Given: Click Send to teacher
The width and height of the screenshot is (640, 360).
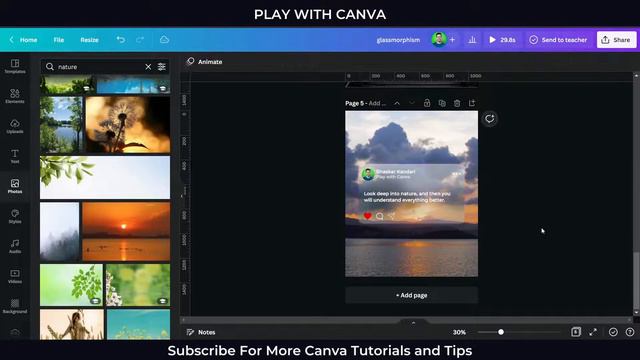Looking at the screenshot, I should (x=558, y=40).
